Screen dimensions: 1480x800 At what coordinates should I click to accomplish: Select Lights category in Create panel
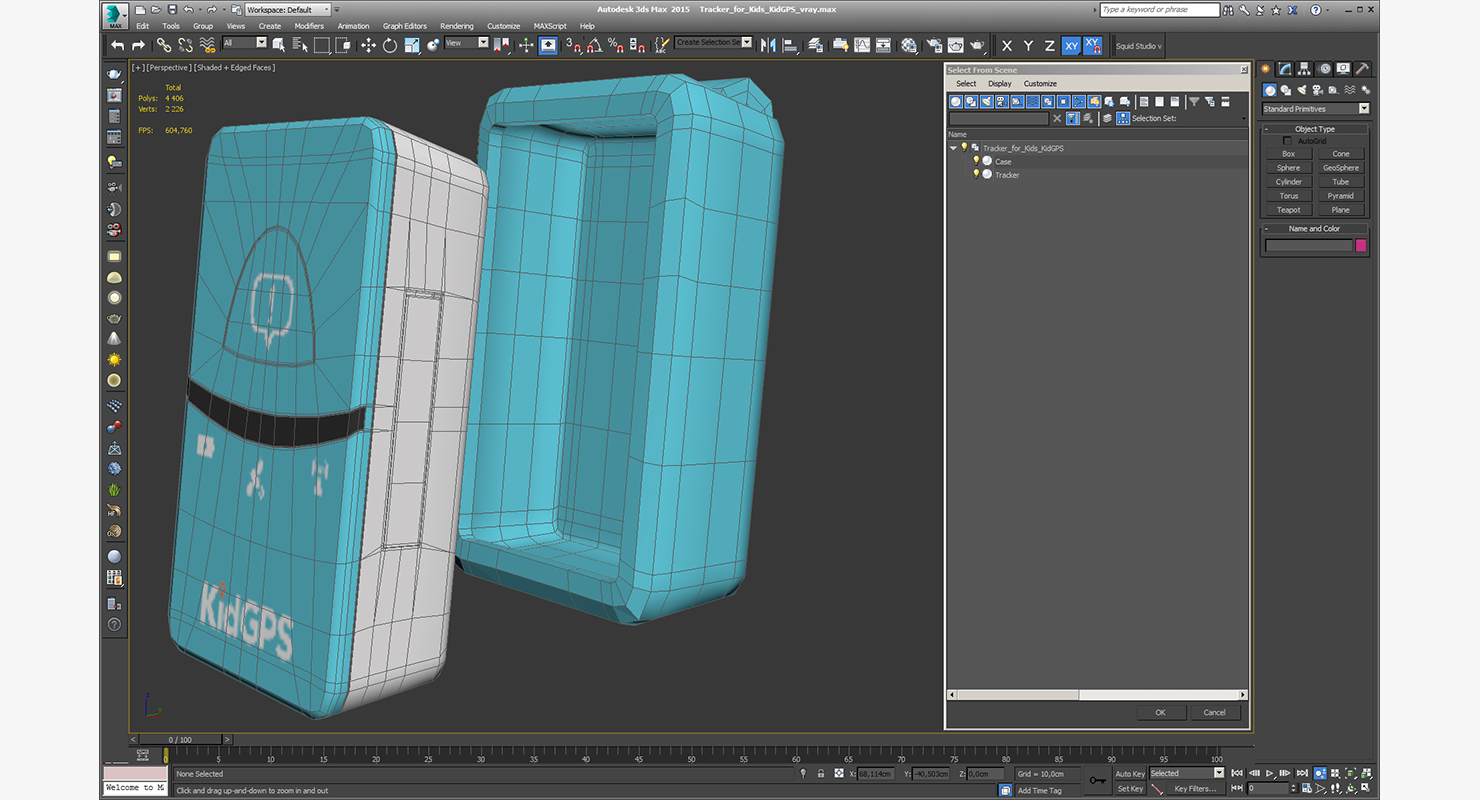1303,90
